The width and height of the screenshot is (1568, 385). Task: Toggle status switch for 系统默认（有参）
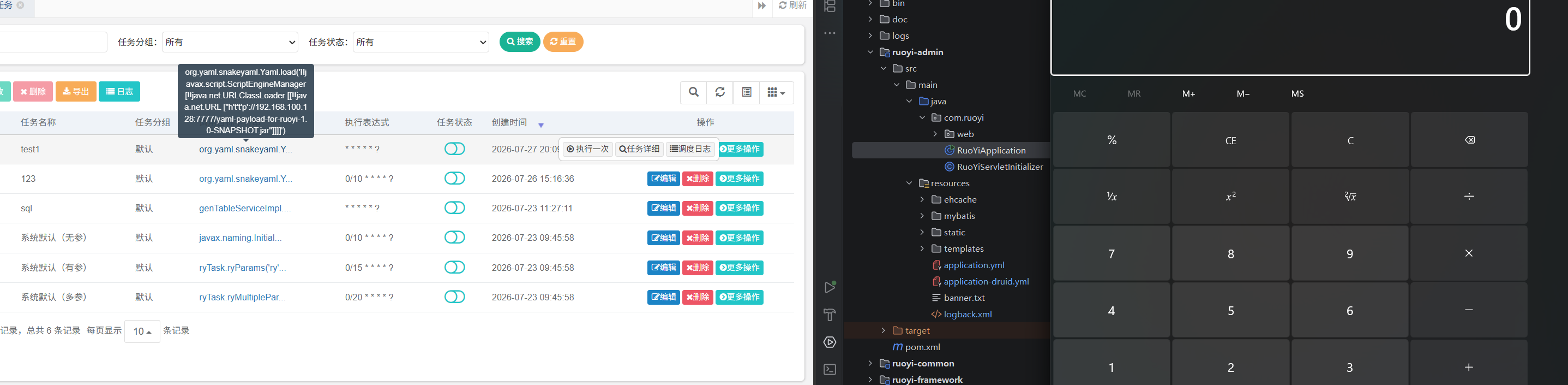[x=455, y=268]
